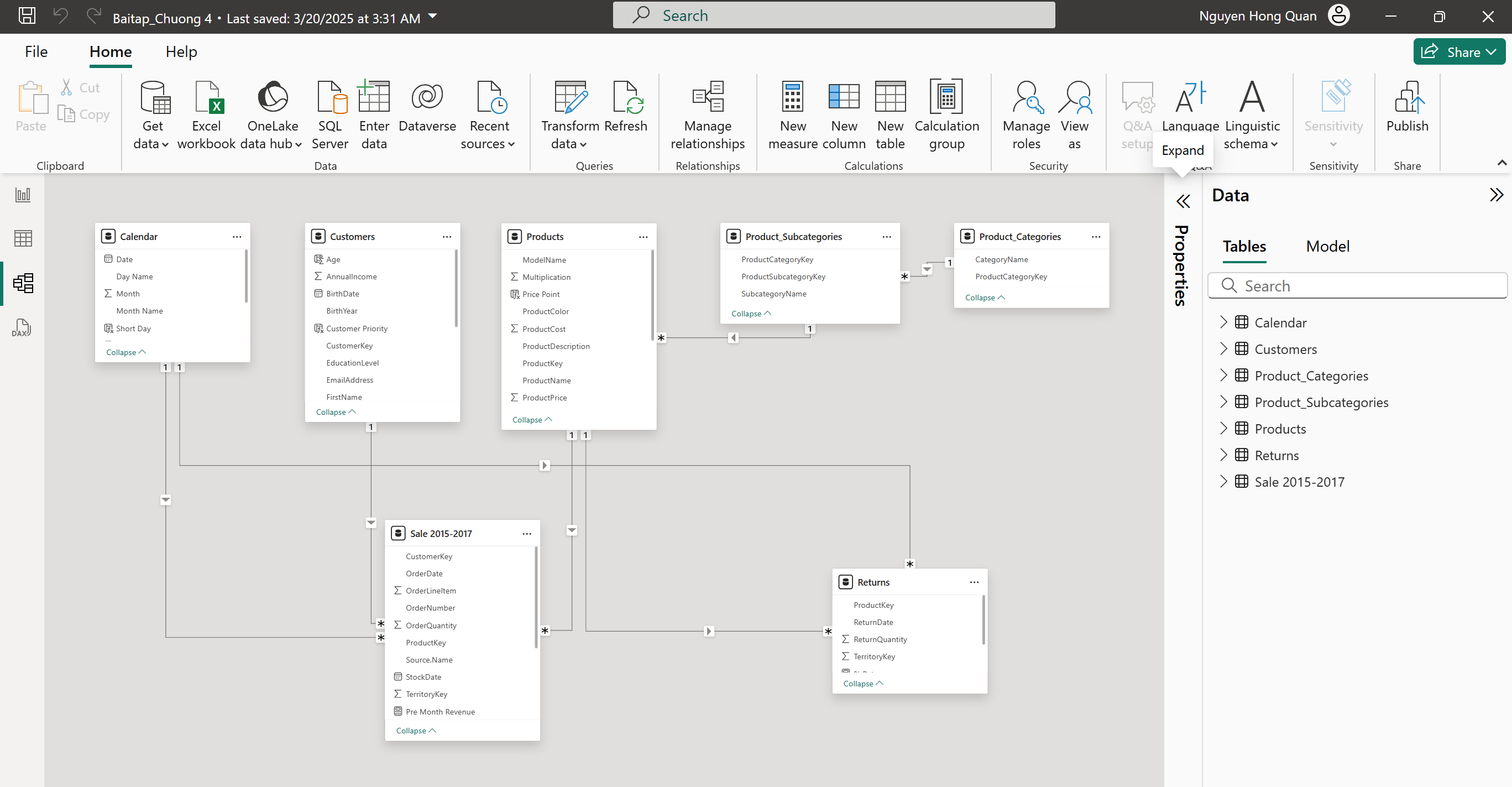Switch to Table view in sidebar
The height and width of the screenshot is (787, 1512).
pos(23,238)
